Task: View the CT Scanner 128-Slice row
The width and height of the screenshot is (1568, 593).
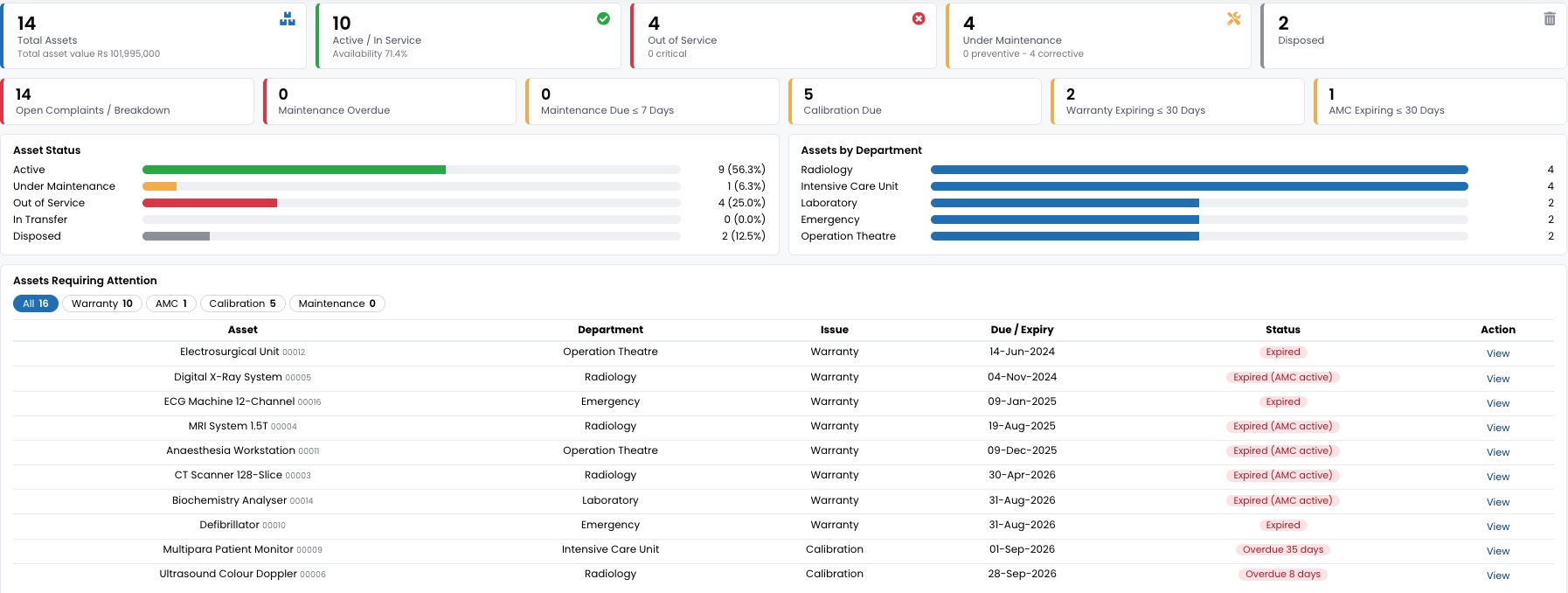Action: tap(1498, 477)
